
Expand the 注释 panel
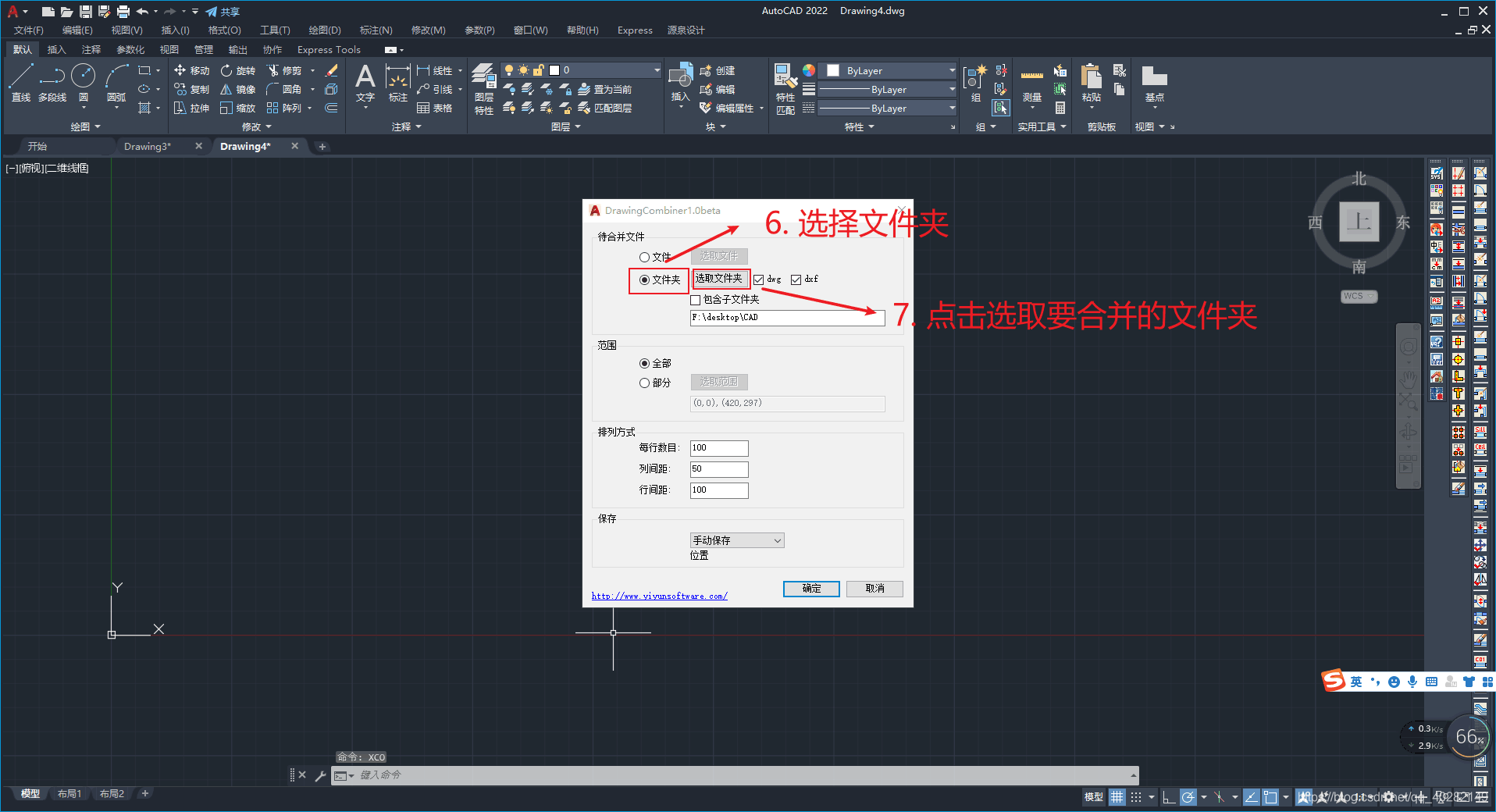tap(407, 126)
